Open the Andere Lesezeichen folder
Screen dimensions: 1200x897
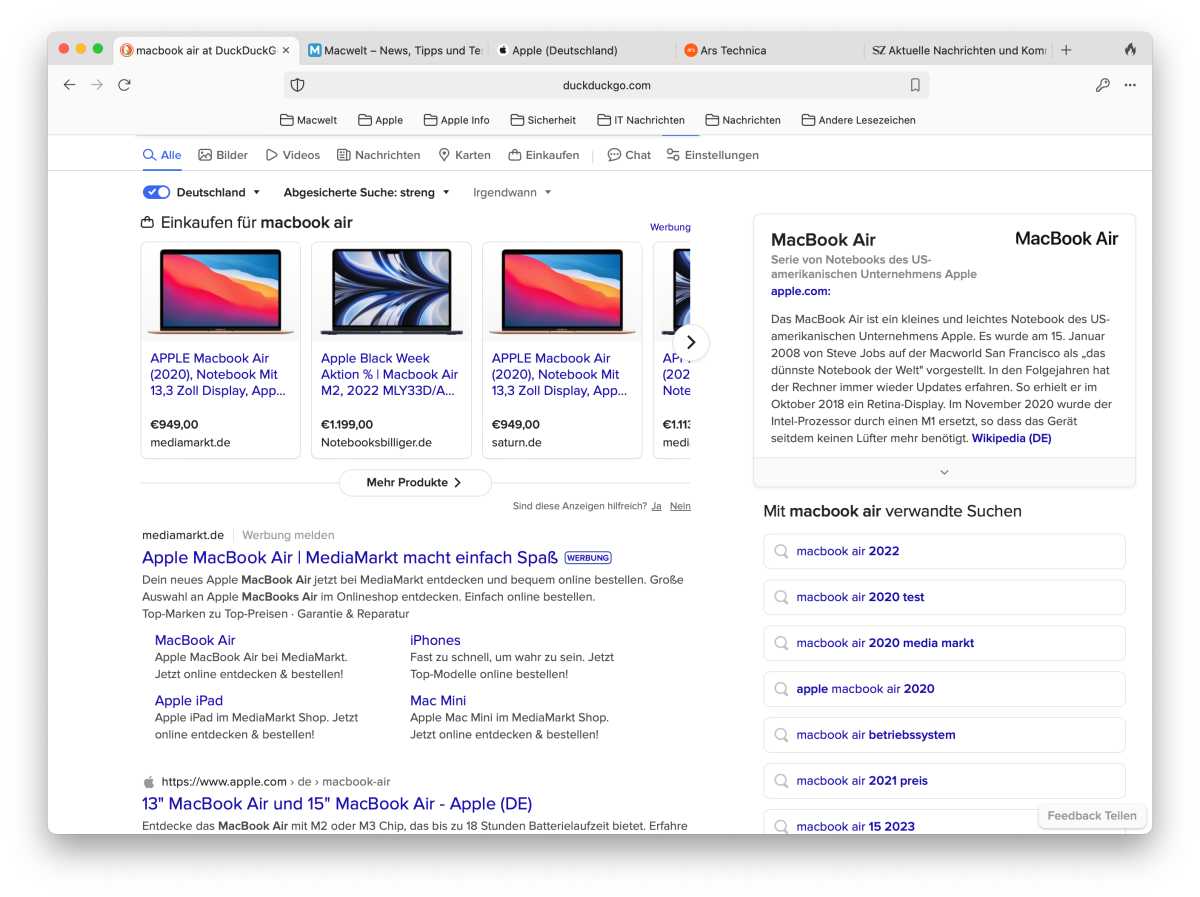pos(858,120)
